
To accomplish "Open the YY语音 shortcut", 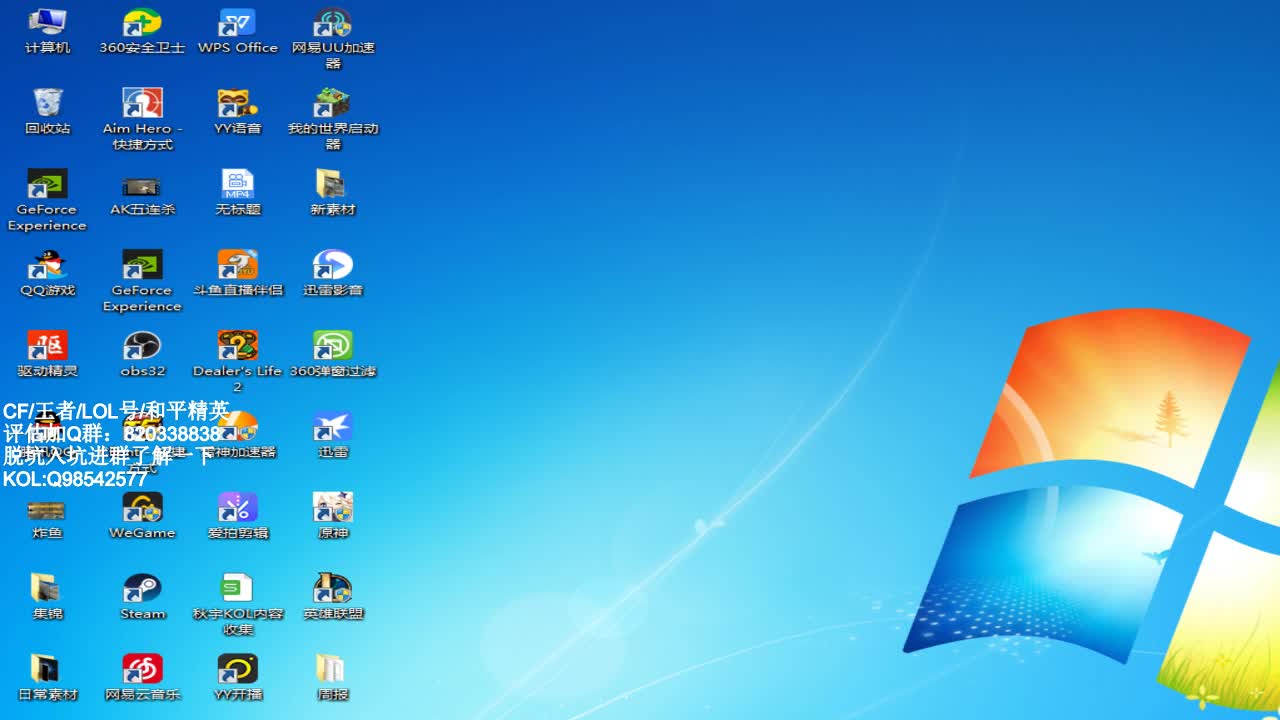I will click(x=238, y=112).
